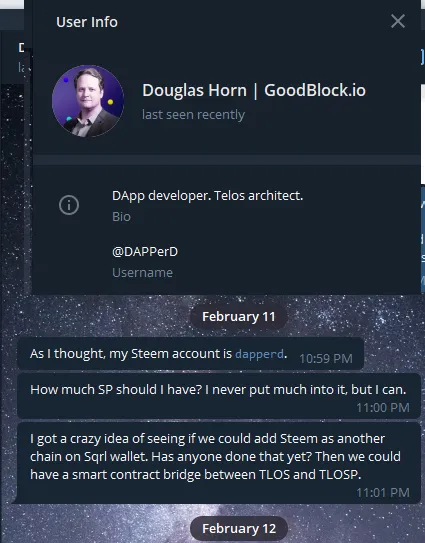Image resolution: width=425 pixels, height=543 pixels.
Task: Open the dapperd Steem account link
Action: [x=259, y=354]
